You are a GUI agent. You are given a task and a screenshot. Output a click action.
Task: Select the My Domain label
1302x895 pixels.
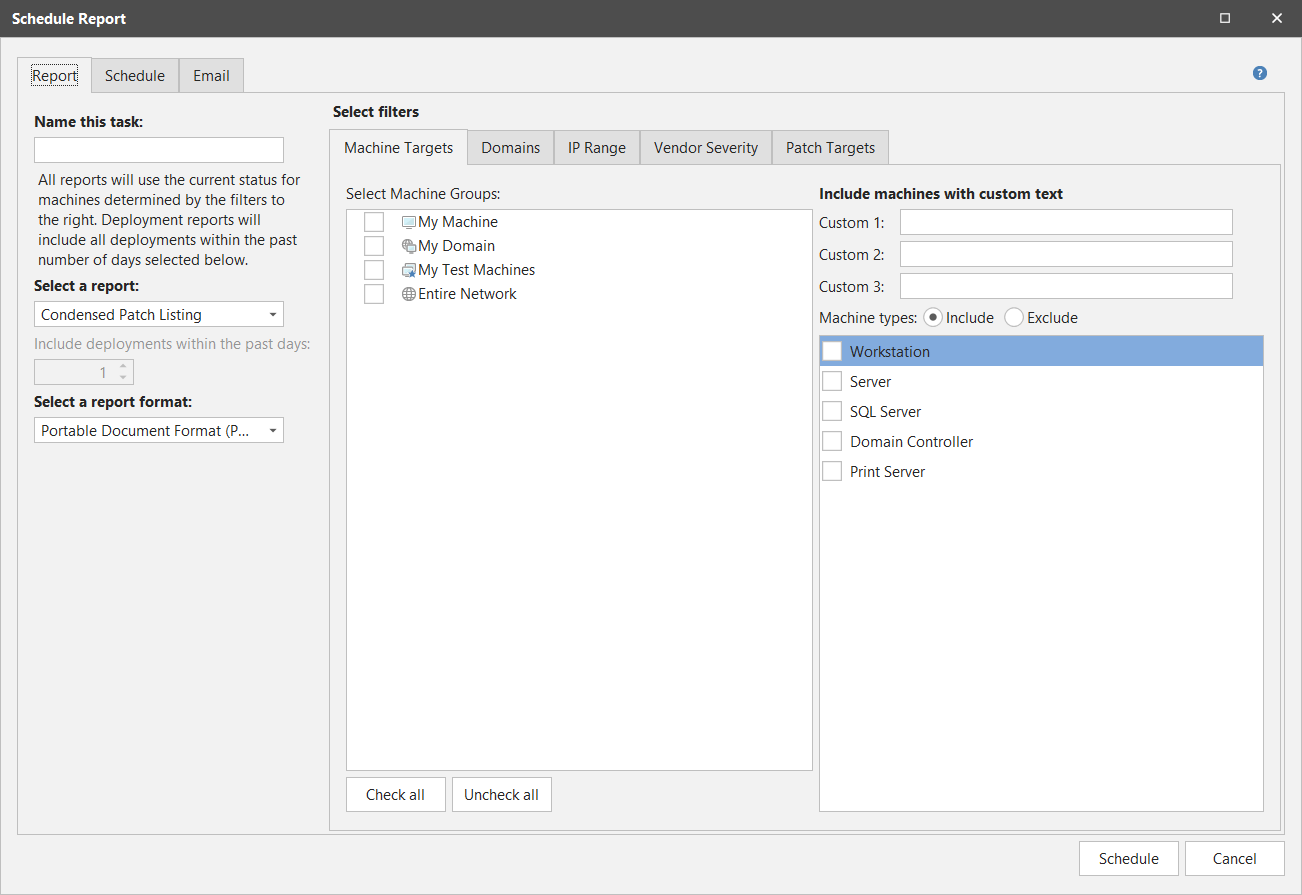tap(457, 246)
